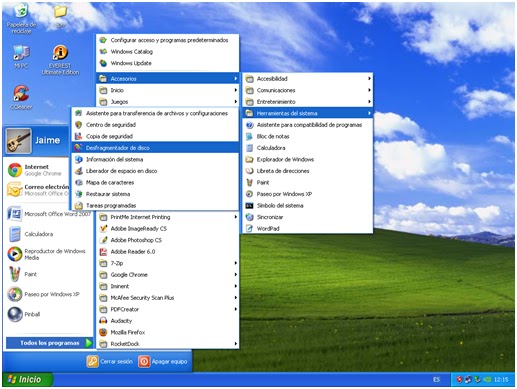Click Información del sistema icon
This screenshot has width=517, height=389.
tap(78, 159)
